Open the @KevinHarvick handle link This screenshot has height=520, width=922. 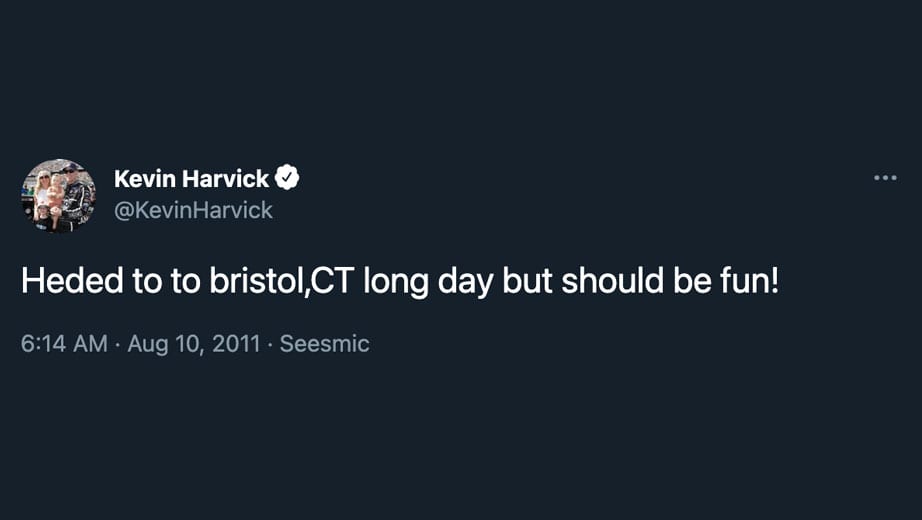pyautogui.click(x=193, y=210)
